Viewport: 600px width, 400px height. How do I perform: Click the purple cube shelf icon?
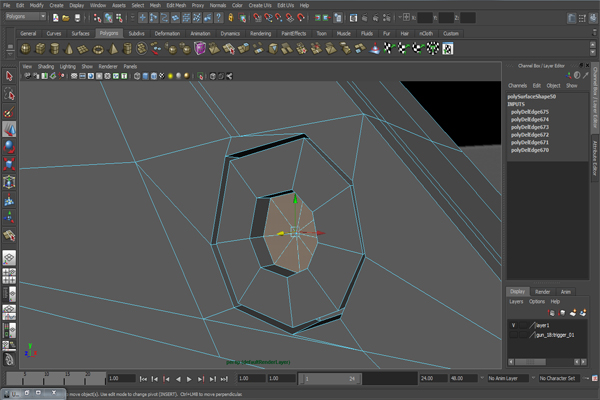(x=200, y=49)
